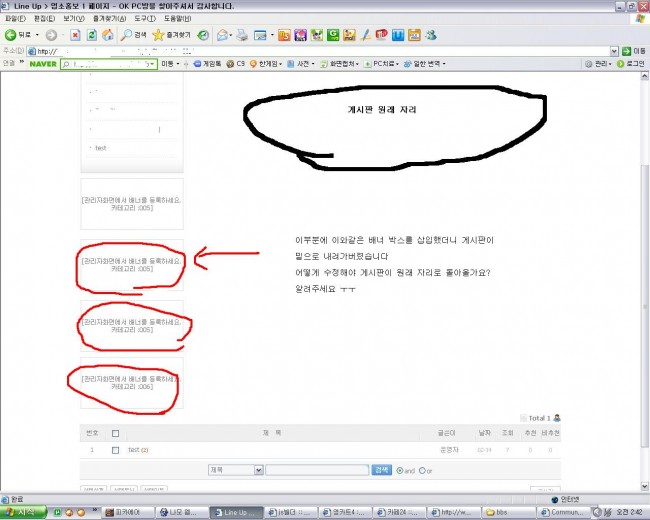Viewport: 650px width, 520px height.
Task: Click the Back (뒤로) navigation button
Action: [x=18, y=35]
